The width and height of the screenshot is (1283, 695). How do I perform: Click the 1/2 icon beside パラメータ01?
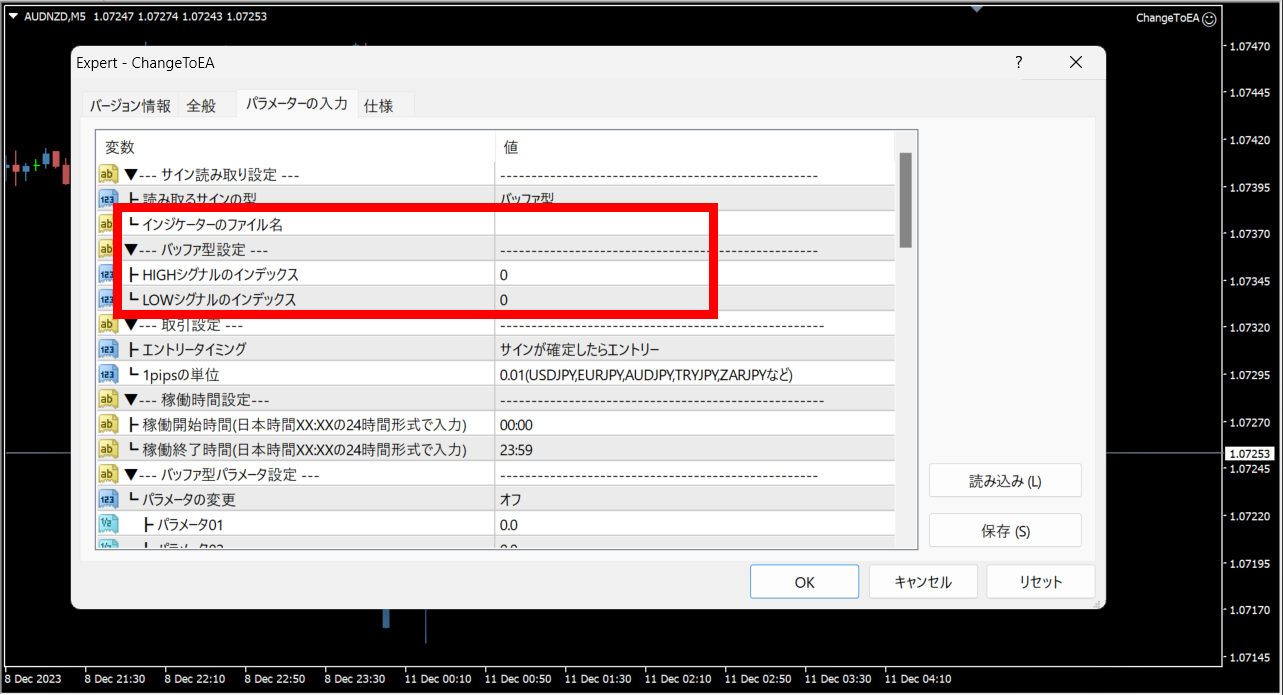[x=108, y=525]
